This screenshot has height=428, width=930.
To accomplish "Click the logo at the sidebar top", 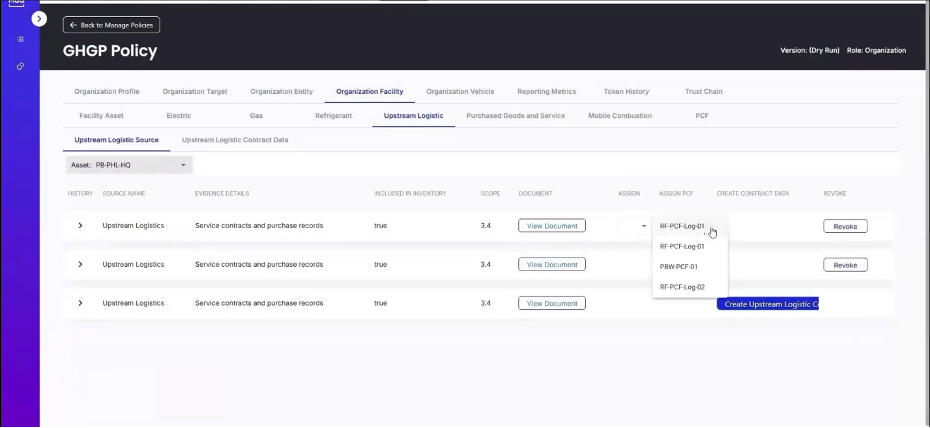I will tap(17, 3).
